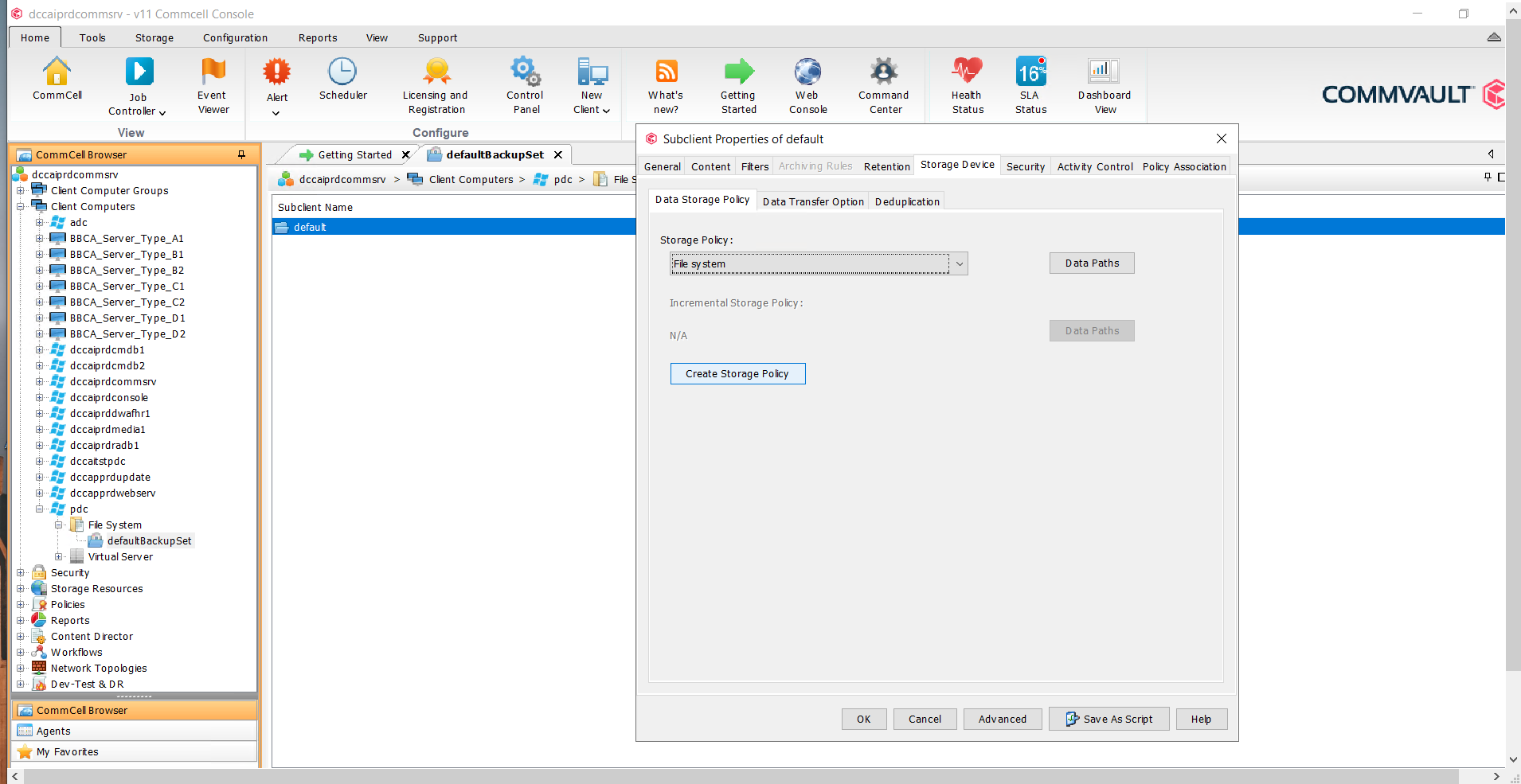Image resolution: width=1521 pixels, height=784 pixels.
Task: Collapse the pdc client node
Action: 40,509
